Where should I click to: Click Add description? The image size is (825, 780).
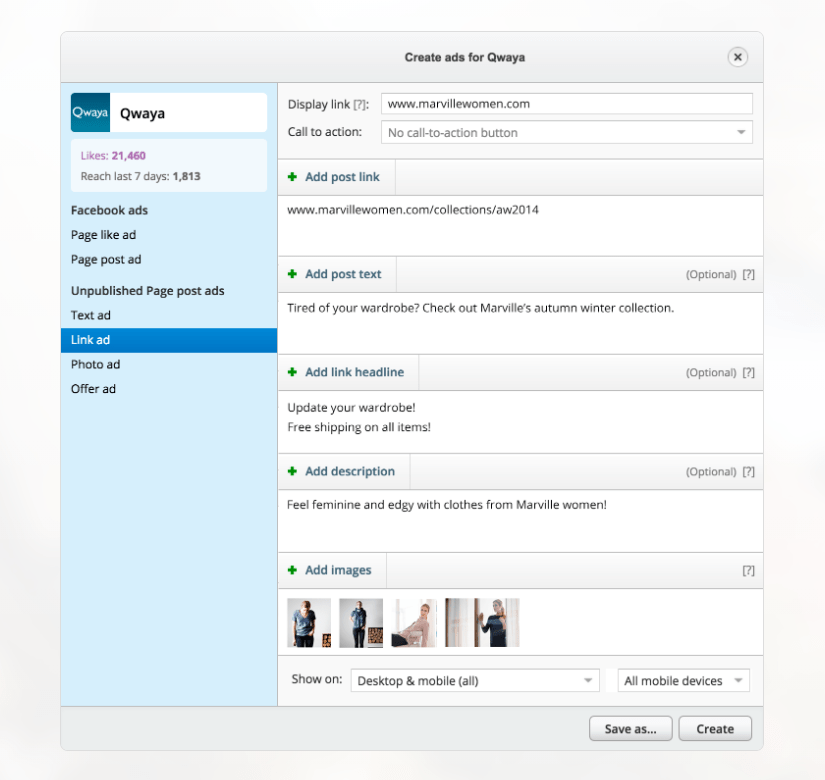(350, 471)
